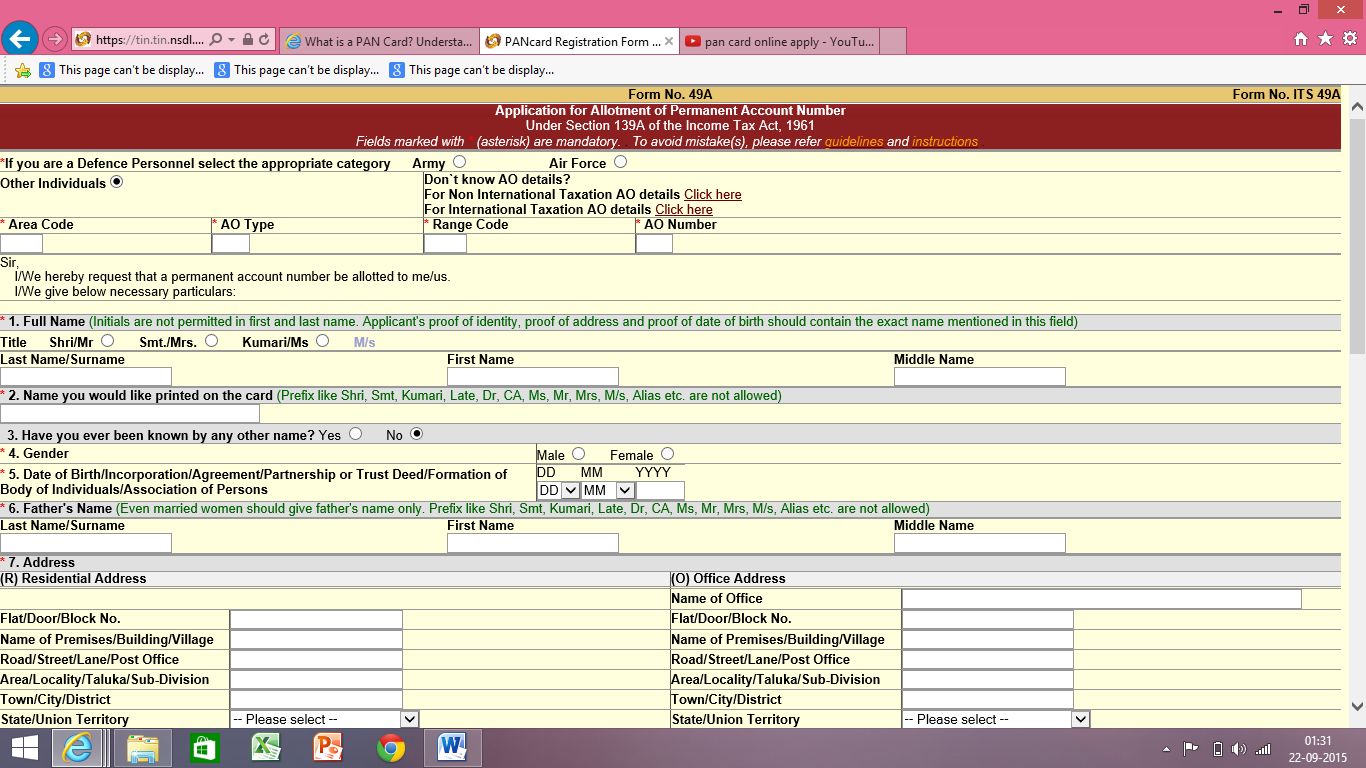Image resolution: width=1366 pixels, height=768 pixels.
Task: Launch the Windows Store from taskbar
Action: pos(205,748)
